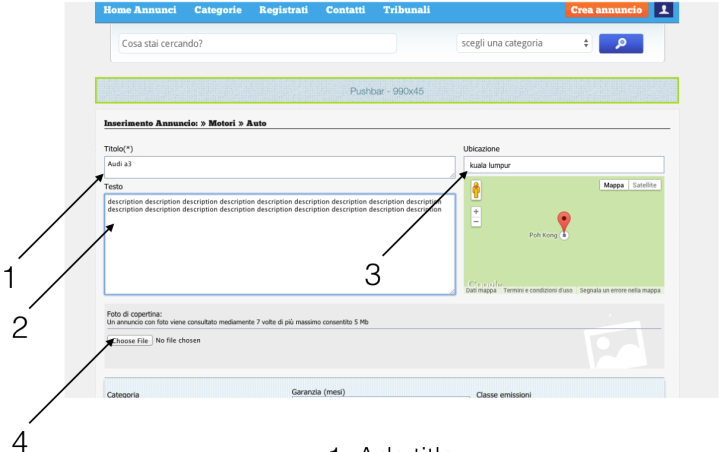Go to the Categorie menu
The height and width of the screenshot is (452, 720).
click(x=217, y=10)
